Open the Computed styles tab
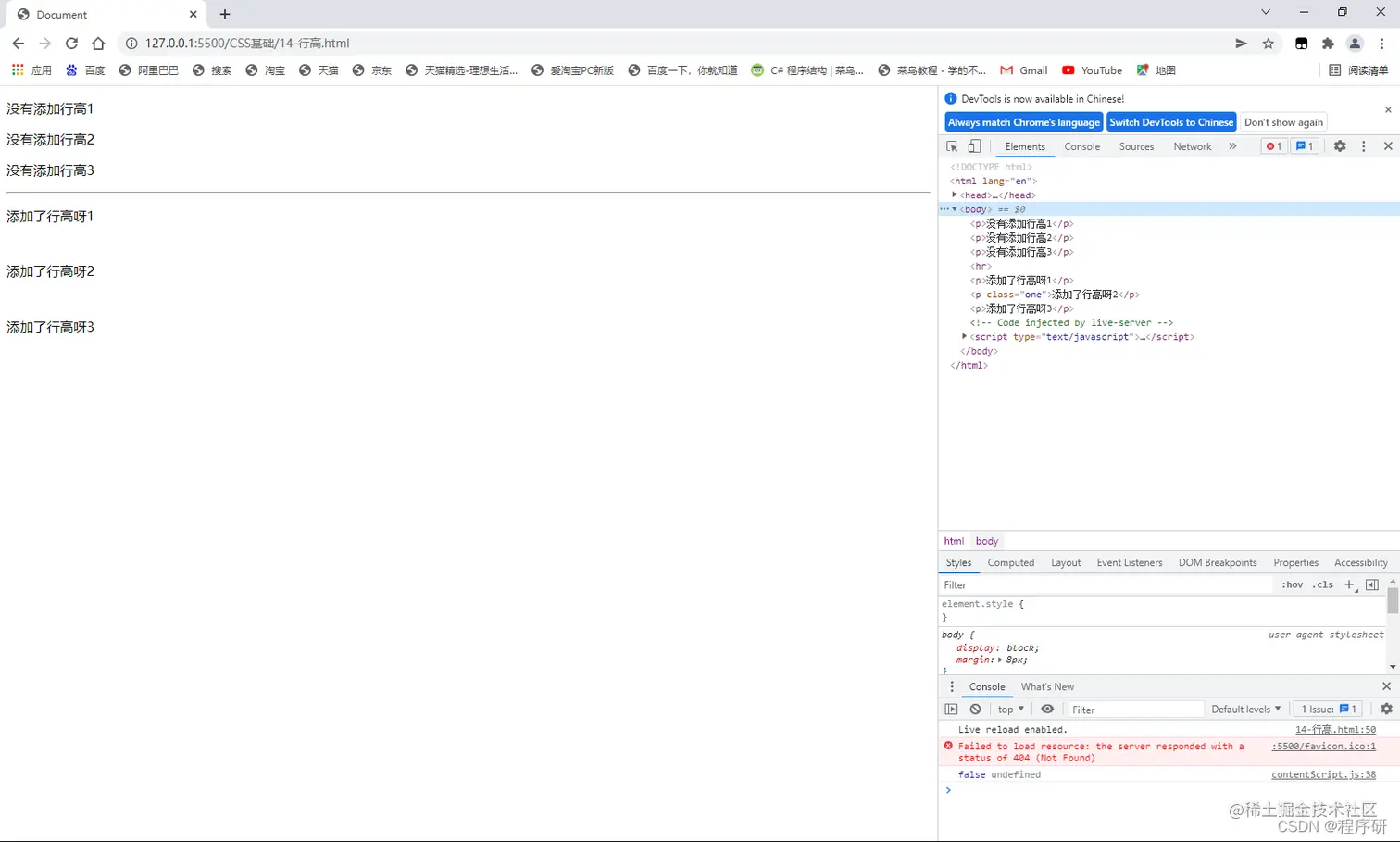This screenshot has width=1400, height=842. (x=1010, y=562)
